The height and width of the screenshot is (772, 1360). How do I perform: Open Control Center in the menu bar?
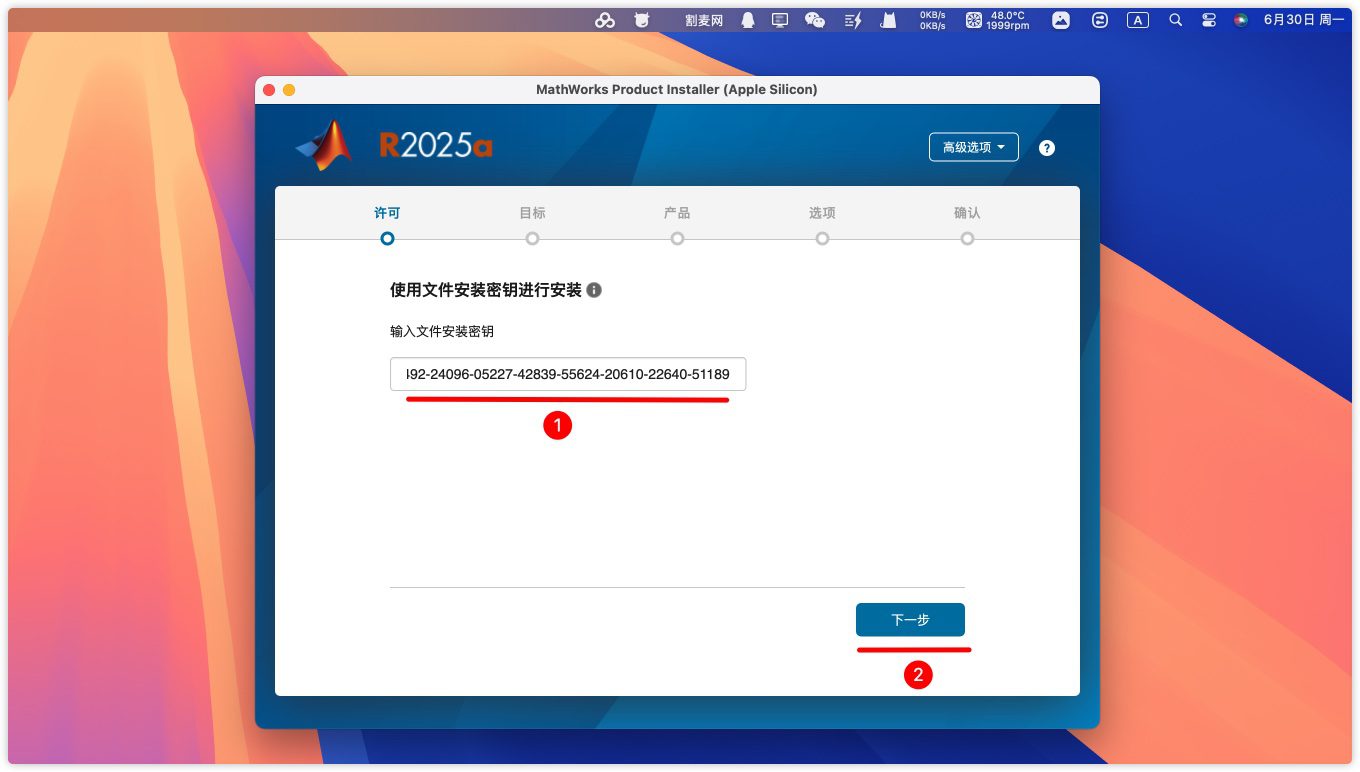coord(1208,20)
